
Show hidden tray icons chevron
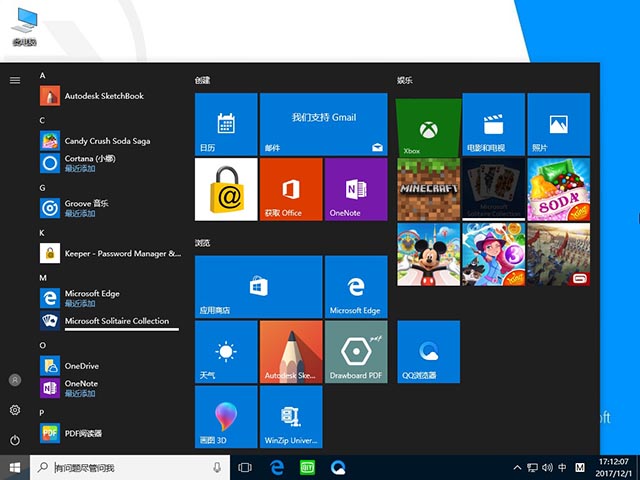pyautogui.click(x=517, y=468)
